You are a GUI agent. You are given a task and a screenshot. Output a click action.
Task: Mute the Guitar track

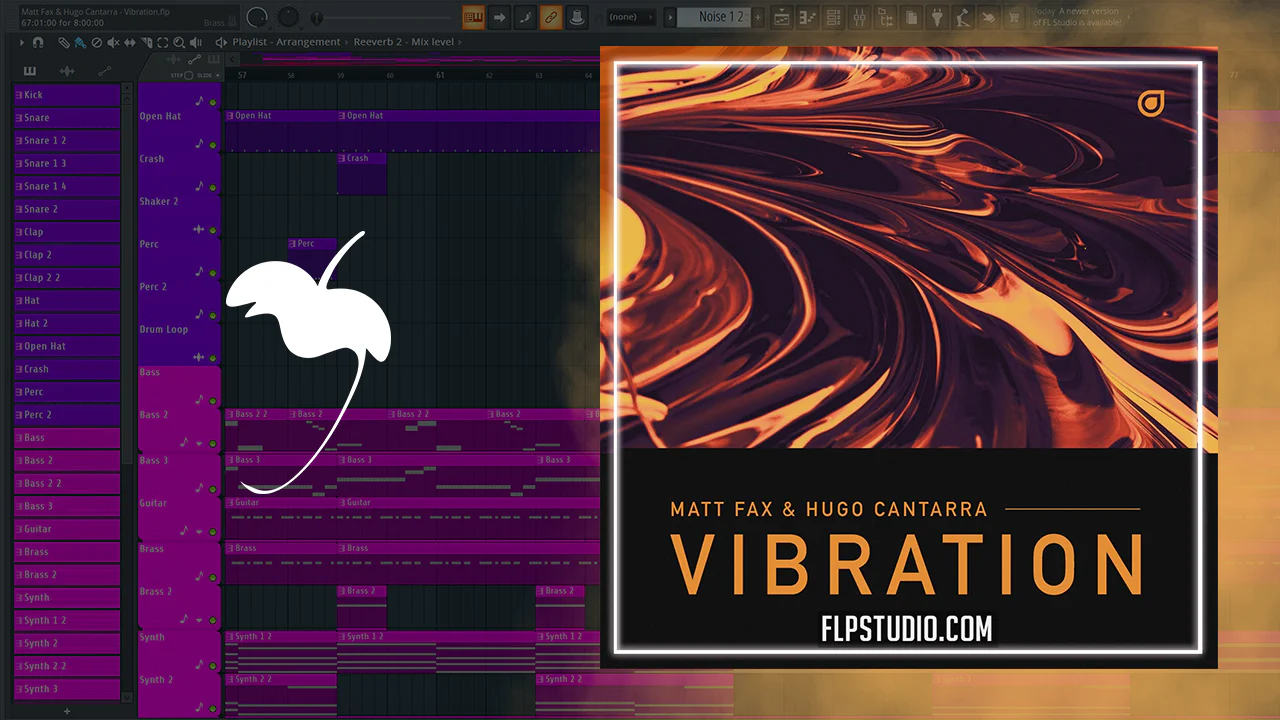pyautogui.click(x=212, y=532)
